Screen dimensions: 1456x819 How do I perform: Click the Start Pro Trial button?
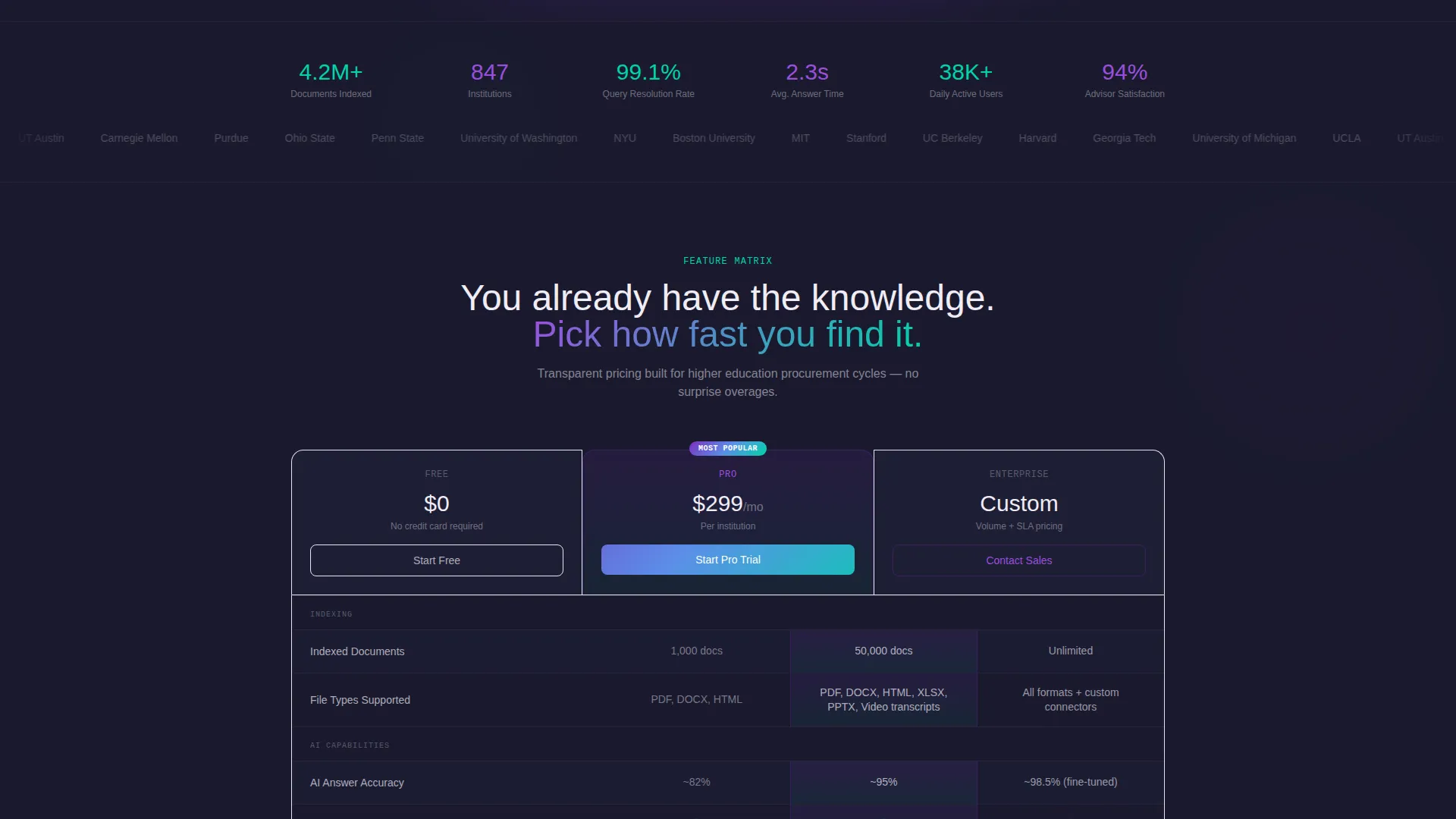(727, 560)
